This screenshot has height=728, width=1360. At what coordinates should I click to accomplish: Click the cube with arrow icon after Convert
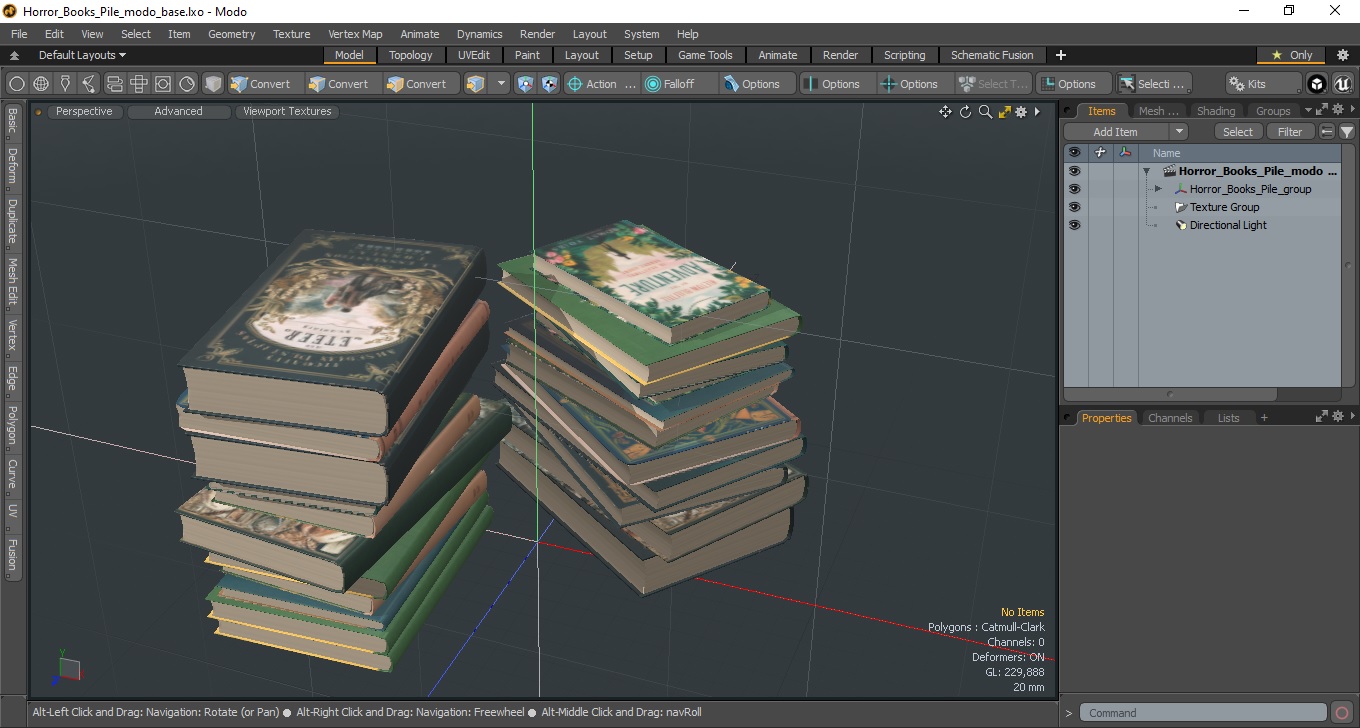click(x=475, y=84)
